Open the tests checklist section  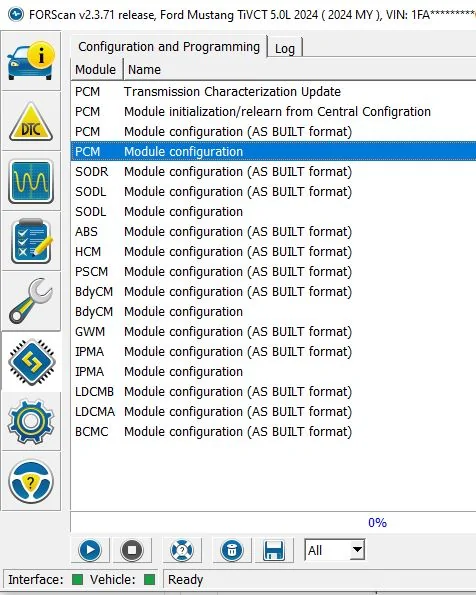[x=31, y=241]
